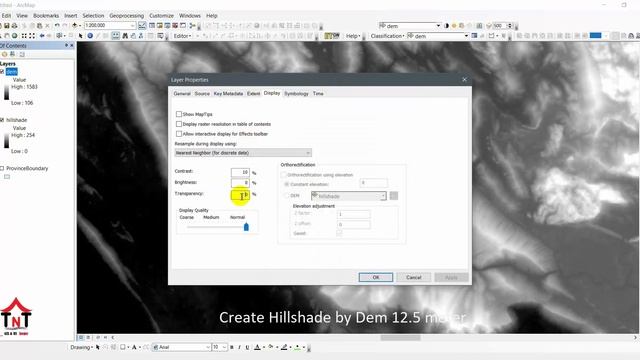Toggle Display raster resolution in table of contents

179,124
